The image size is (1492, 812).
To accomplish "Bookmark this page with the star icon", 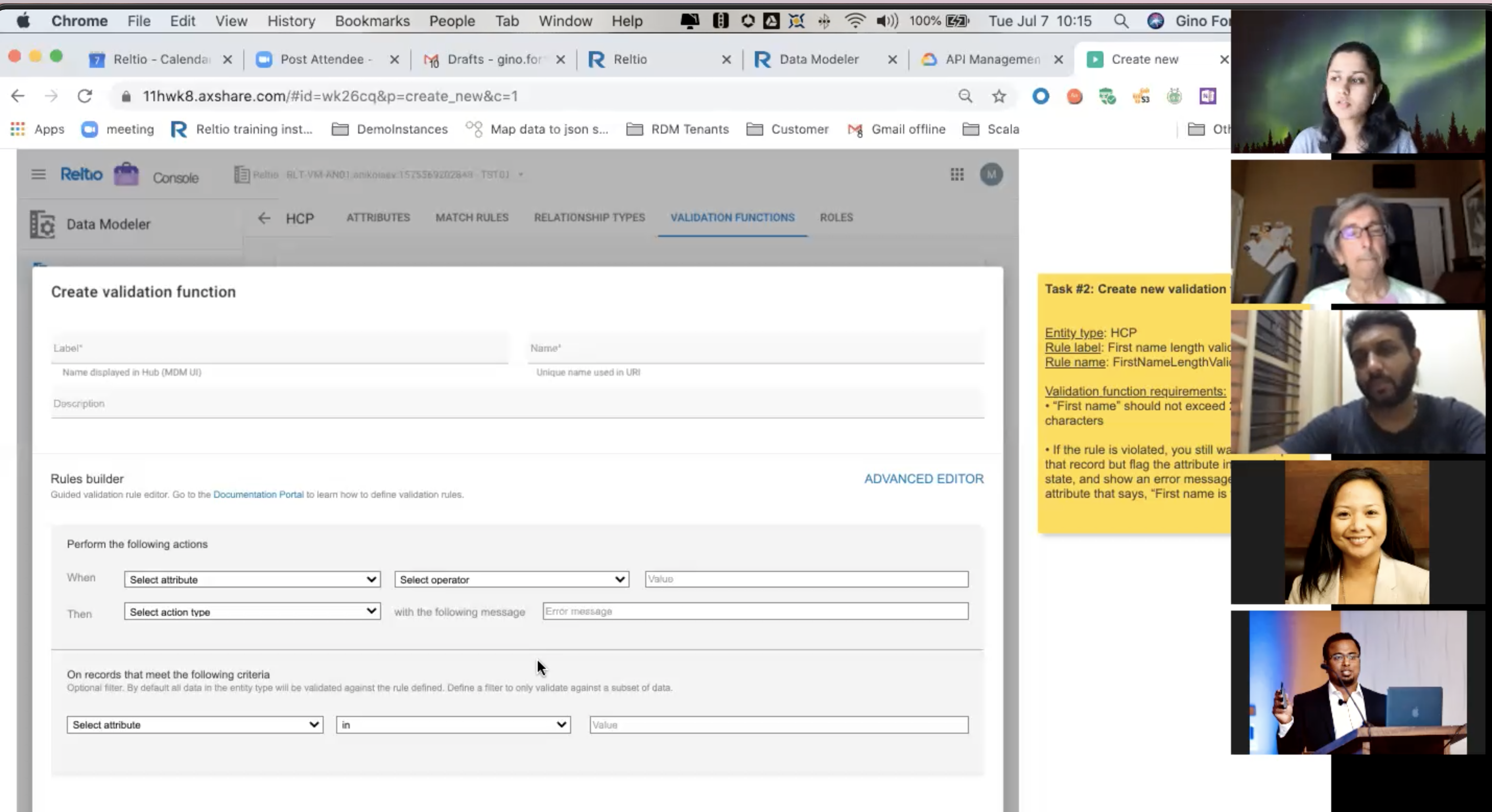I will (999, 96).
